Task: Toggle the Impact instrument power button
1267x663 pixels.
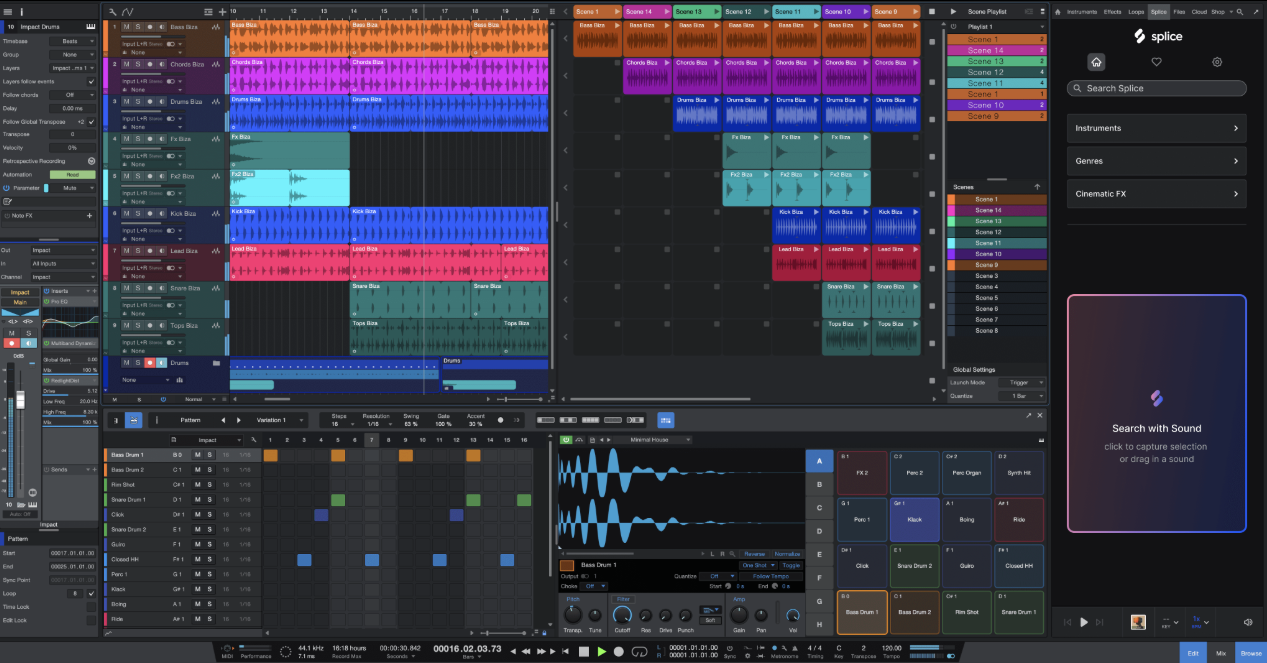Action: point(565,440)
